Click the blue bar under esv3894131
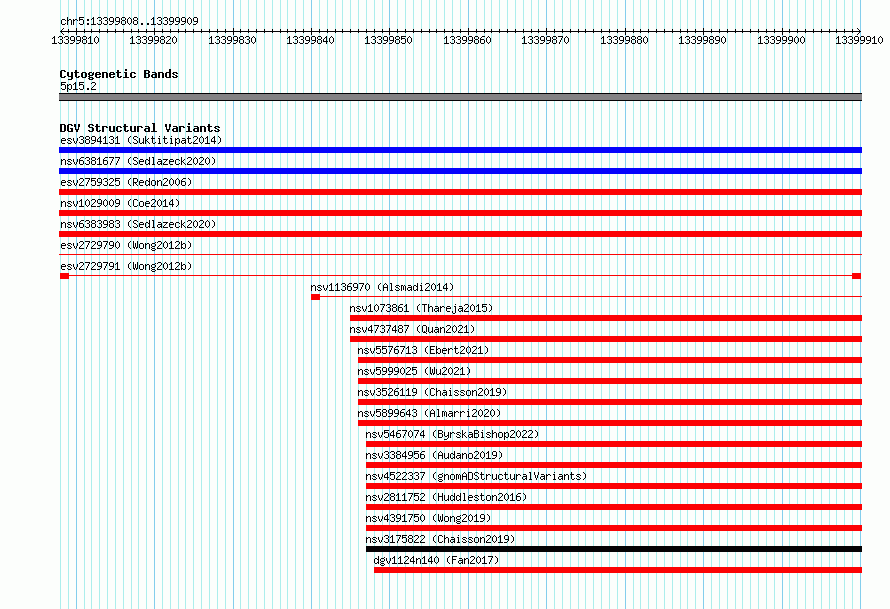Screen dimensions: 890x609 (x=460, y=150)
